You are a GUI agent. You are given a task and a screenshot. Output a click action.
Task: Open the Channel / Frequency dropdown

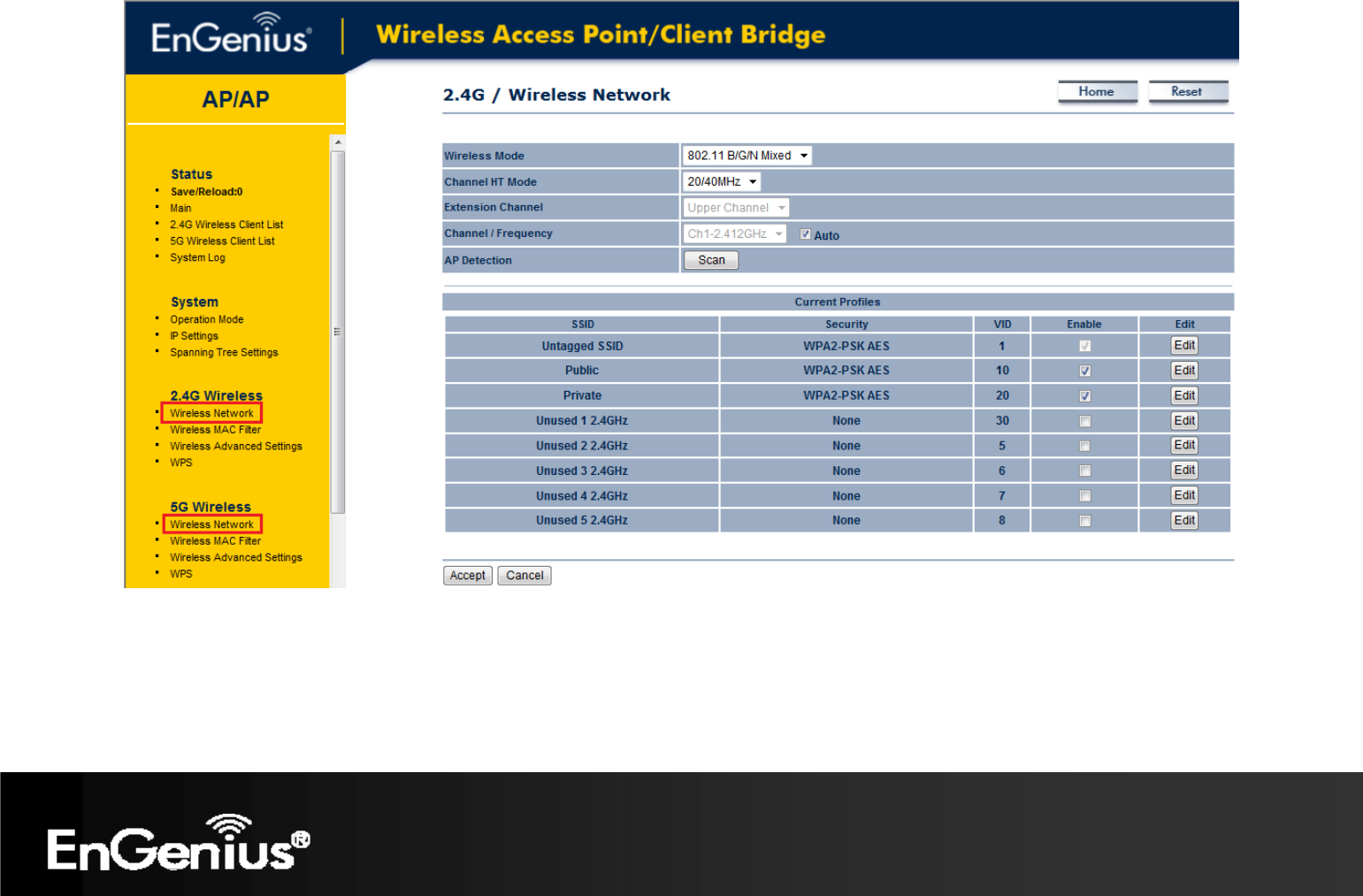[734, 234]
